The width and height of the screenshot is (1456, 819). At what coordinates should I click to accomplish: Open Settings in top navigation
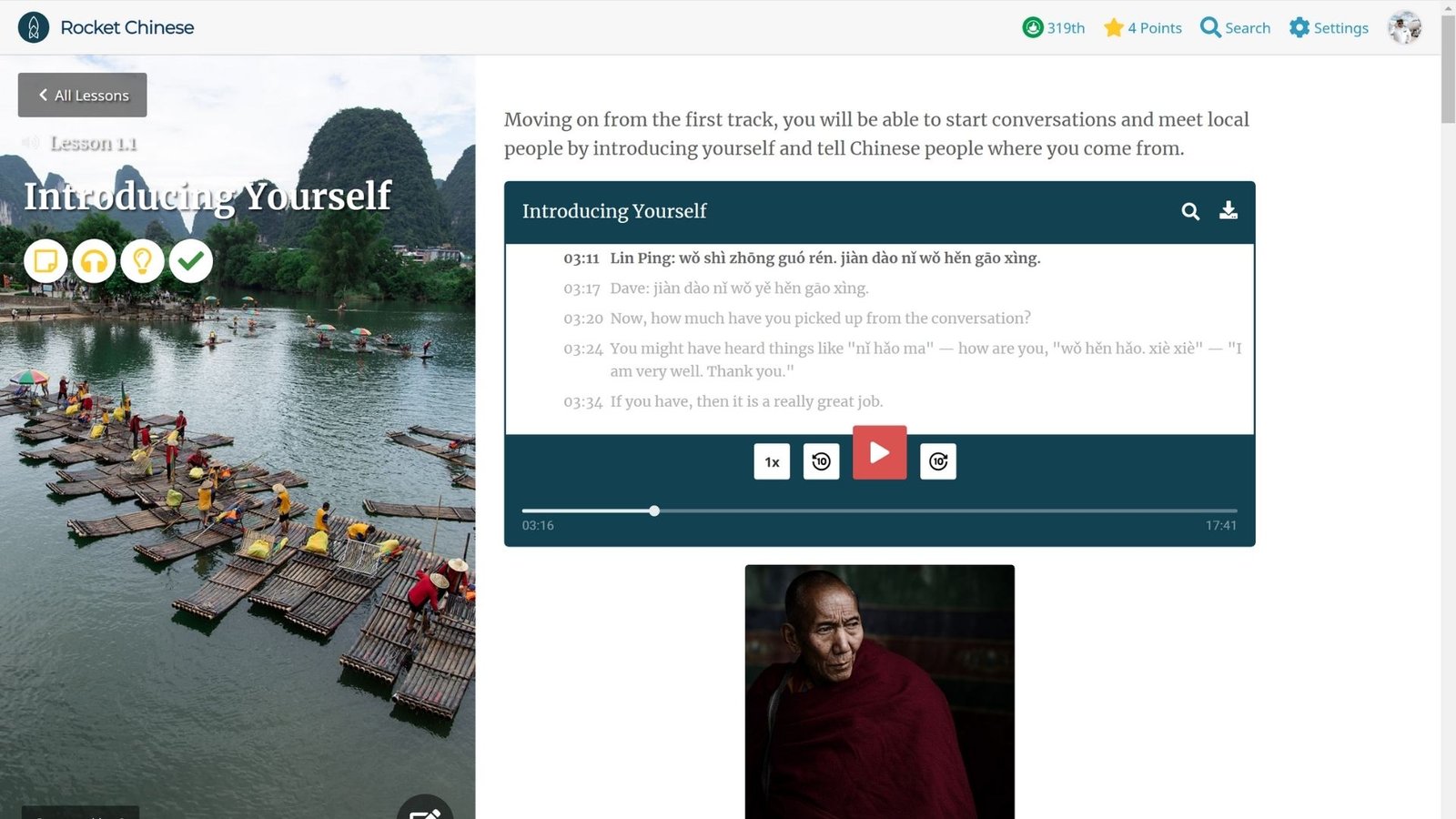click(1329, 27)
